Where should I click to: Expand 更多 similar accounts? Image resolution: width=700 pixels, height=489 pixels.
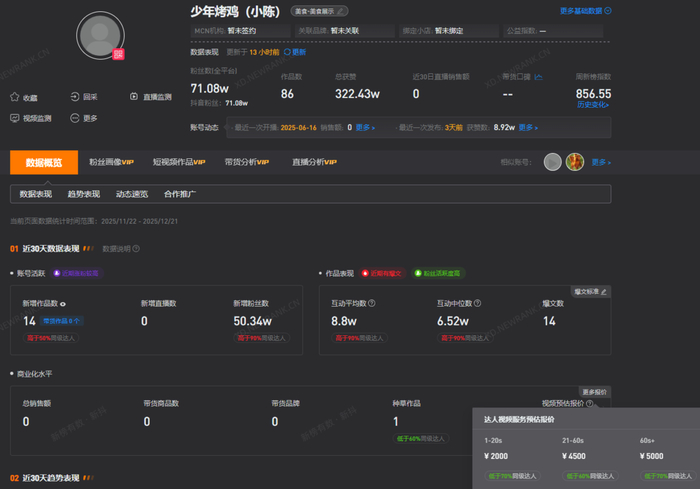(x=601, y=162)
